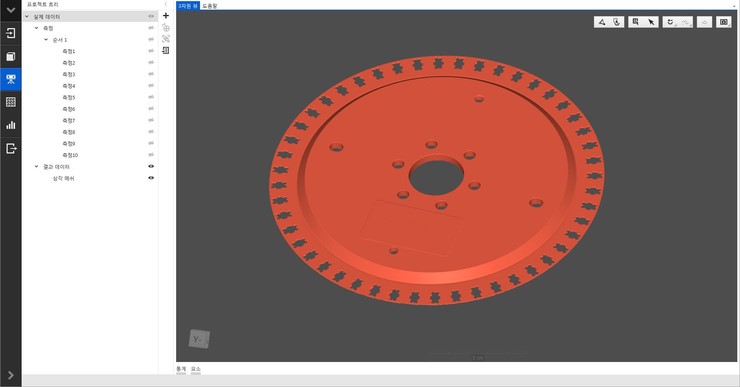Collapse the 측정 tree node
The width and height of the screenshot is (740, 387).
(36, 28)
